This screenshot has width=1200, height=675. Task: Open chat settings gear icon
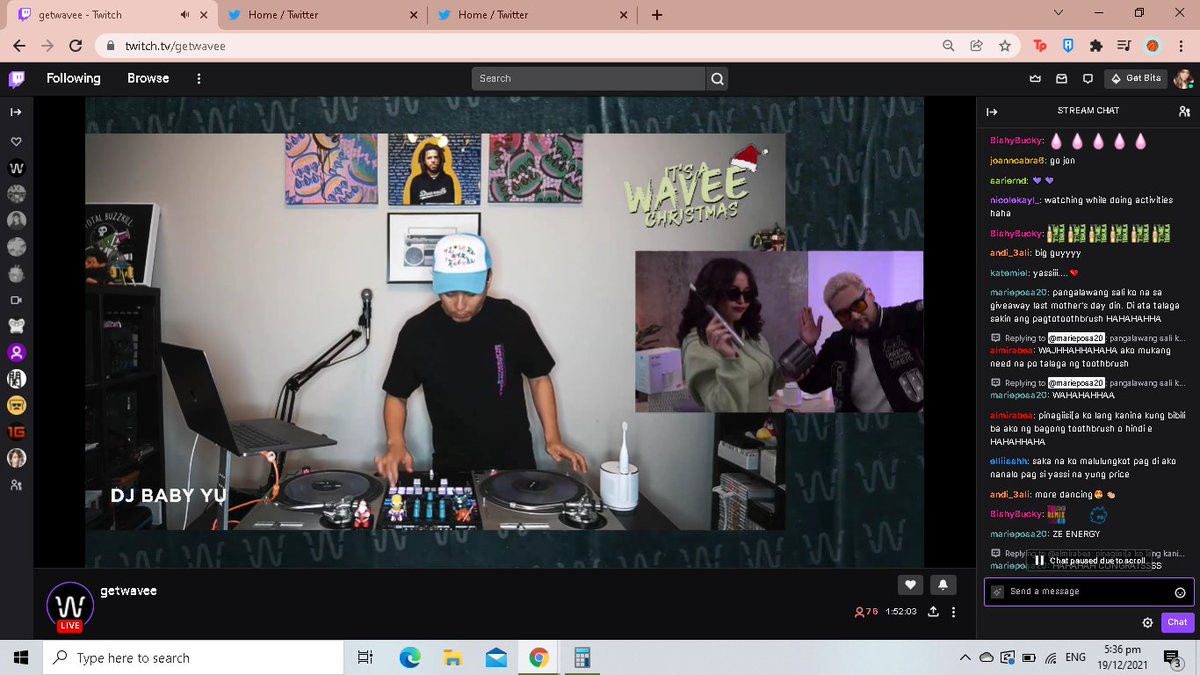pyautogui.click(x=1148, y=622)
